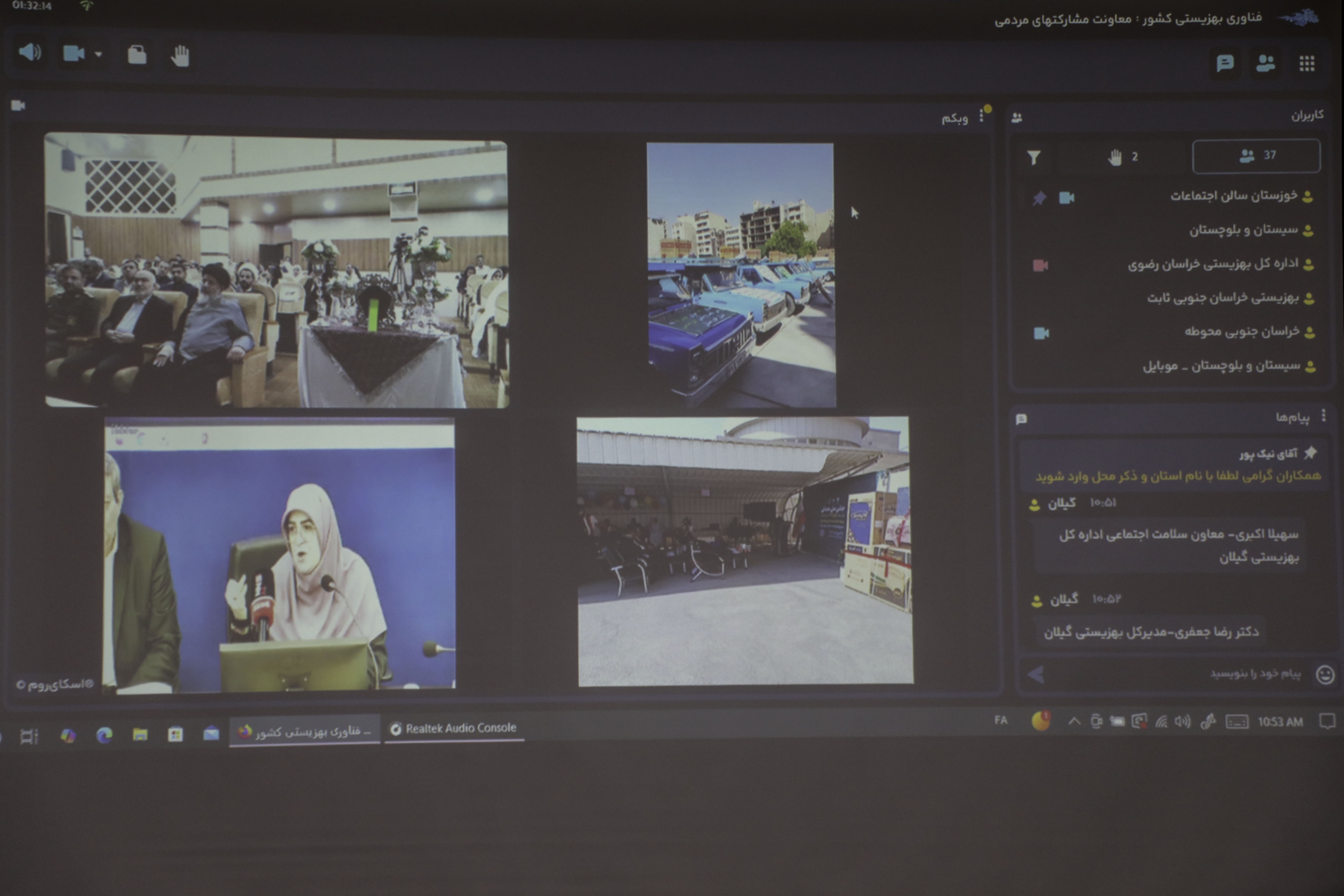1344x896 pixels.
Task: Click the crowded hall video thumbnail
Action: pos(276,270)
